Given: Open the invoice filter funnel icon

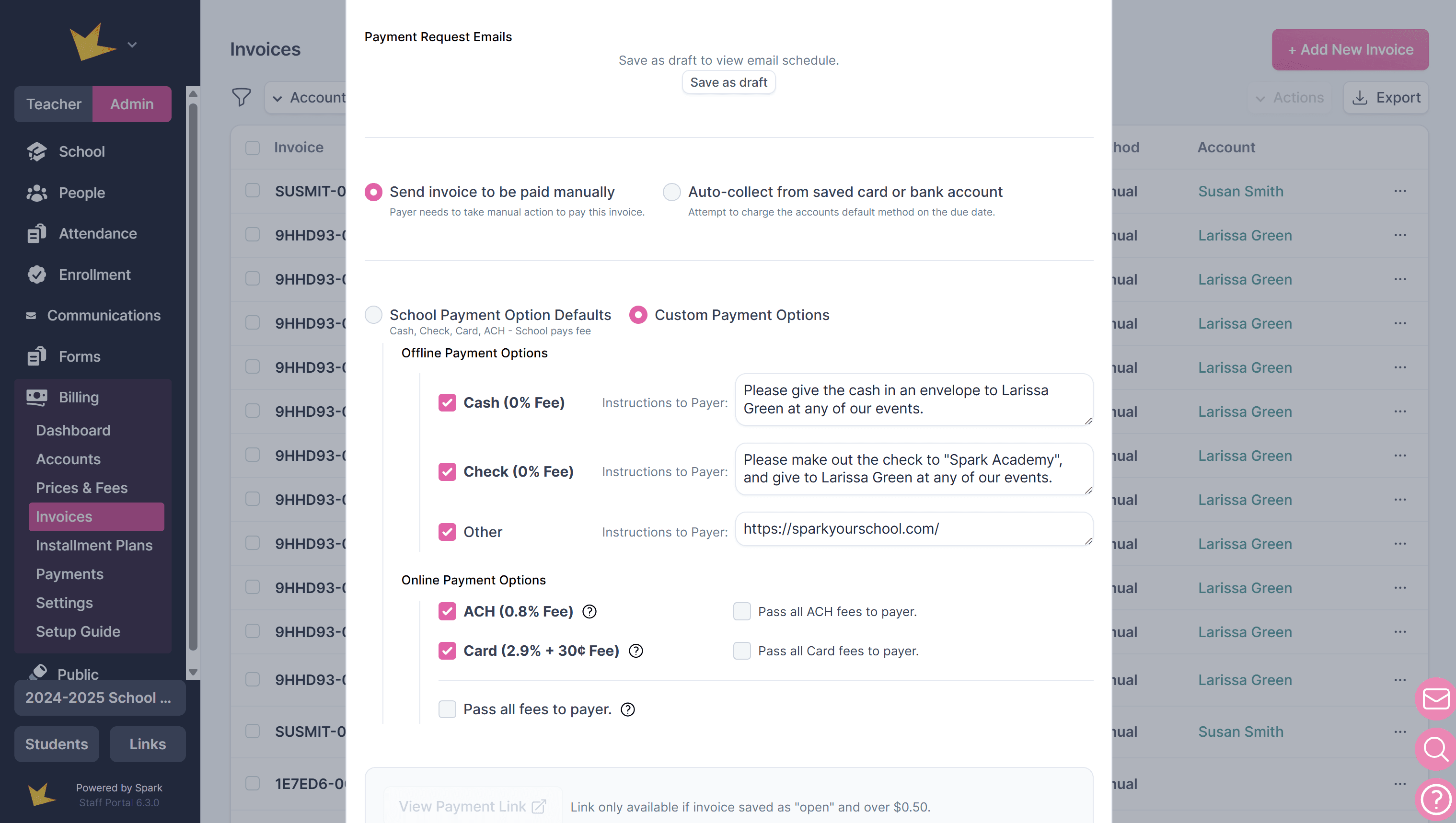Looking at the screenshot, I should pyautogui.click(x=241, y=98).
